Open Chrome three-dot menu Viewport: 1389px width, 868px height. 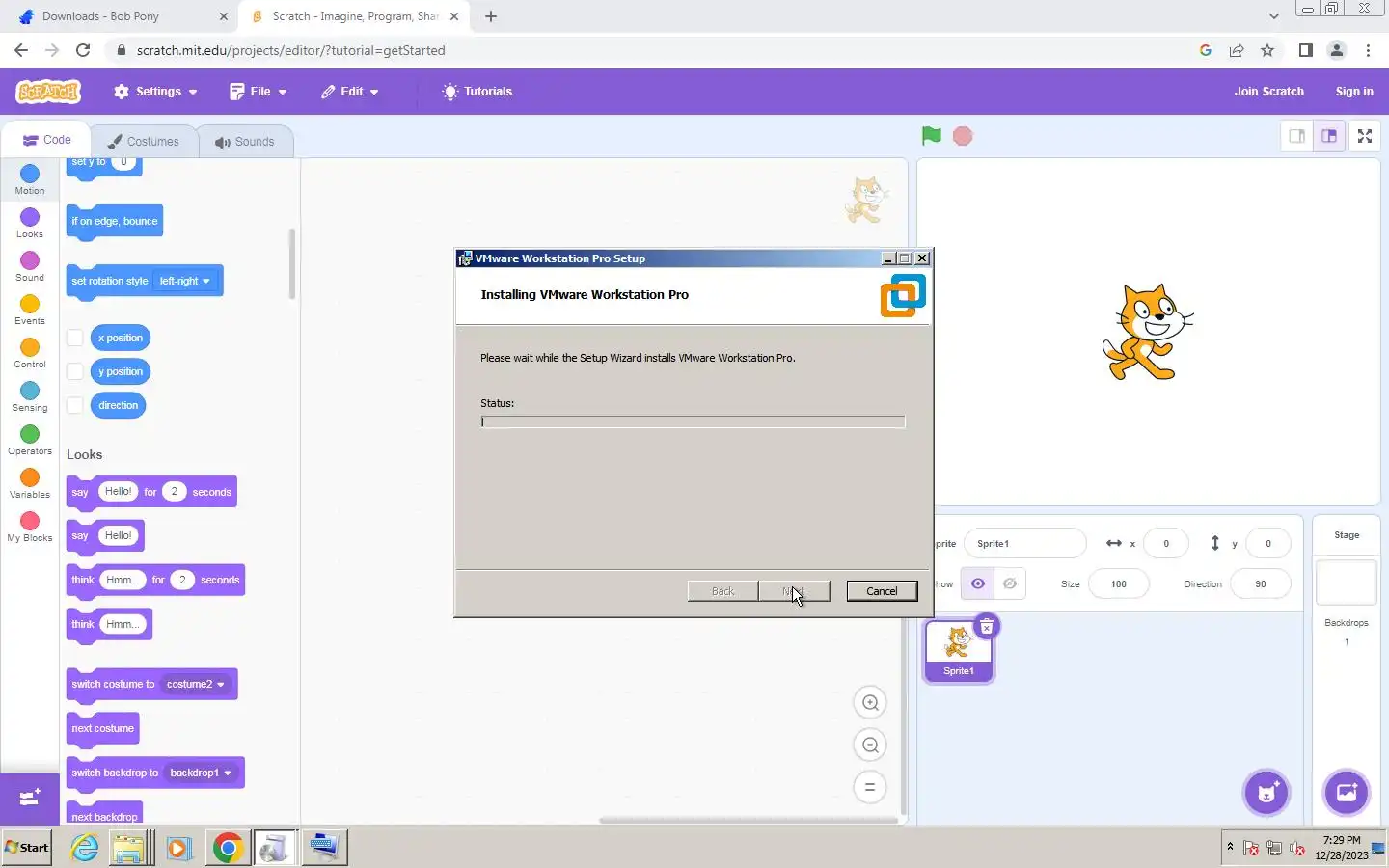[1368, 50]
